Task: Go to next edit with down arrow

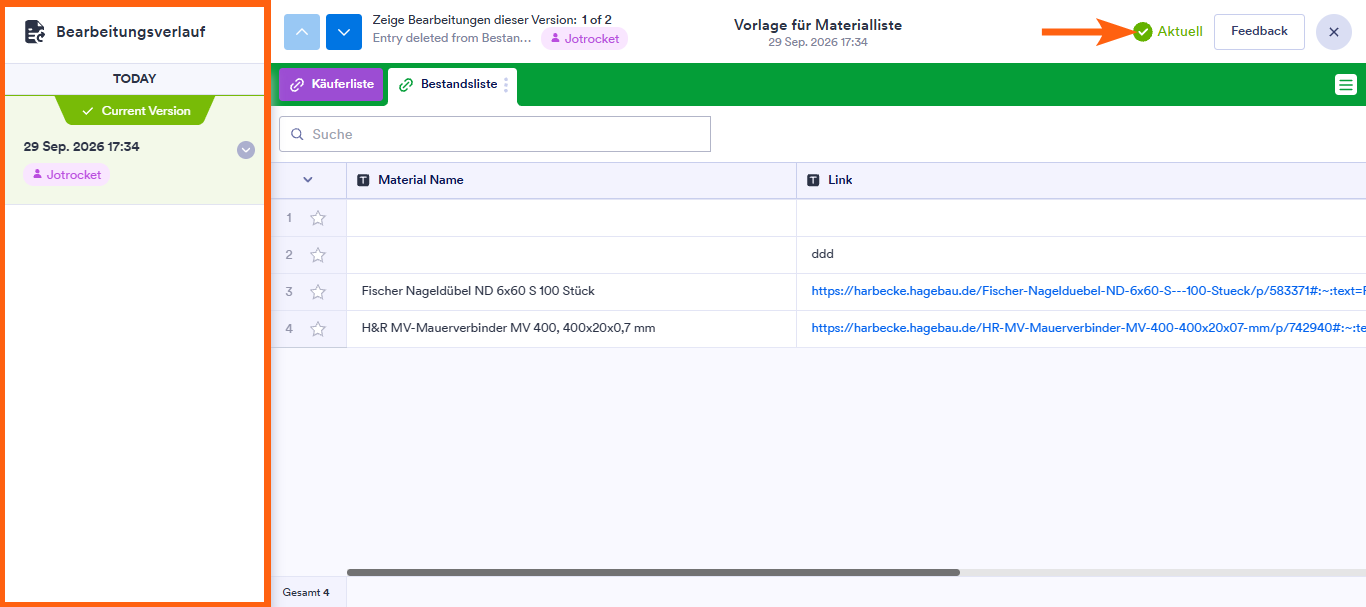Action: tap(344, 32)
